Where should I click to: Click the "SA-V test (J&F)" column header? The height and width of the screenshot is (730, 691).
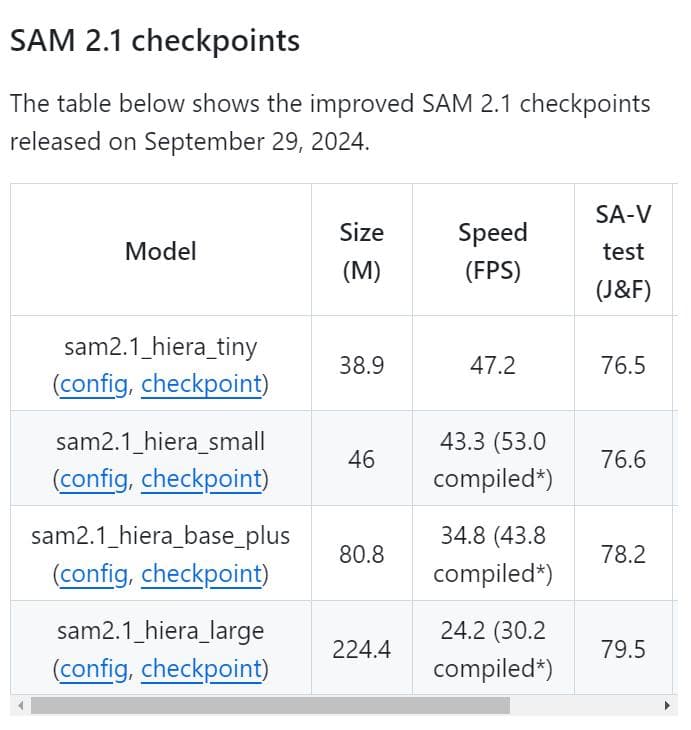(x=623, y=251)
